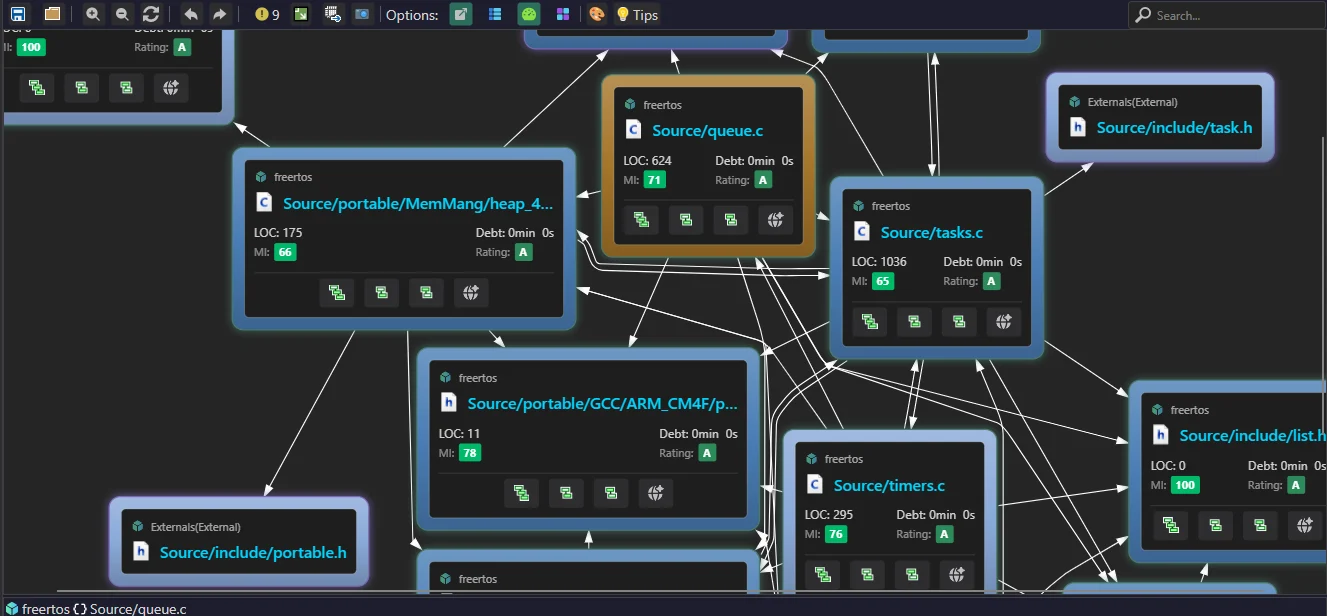The height and width of the screenshot is (616, 1327).
Task: Click the grid export icon with blue arrow
Action: pos(333,15)
